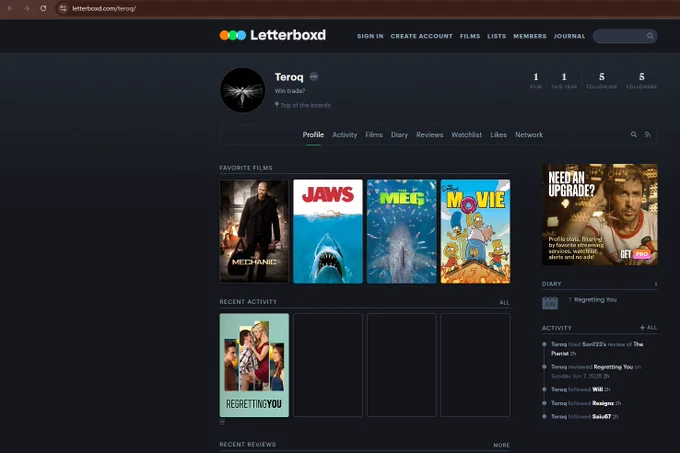Click the RECENT REVIEWS heading

(x=248, y=444)
